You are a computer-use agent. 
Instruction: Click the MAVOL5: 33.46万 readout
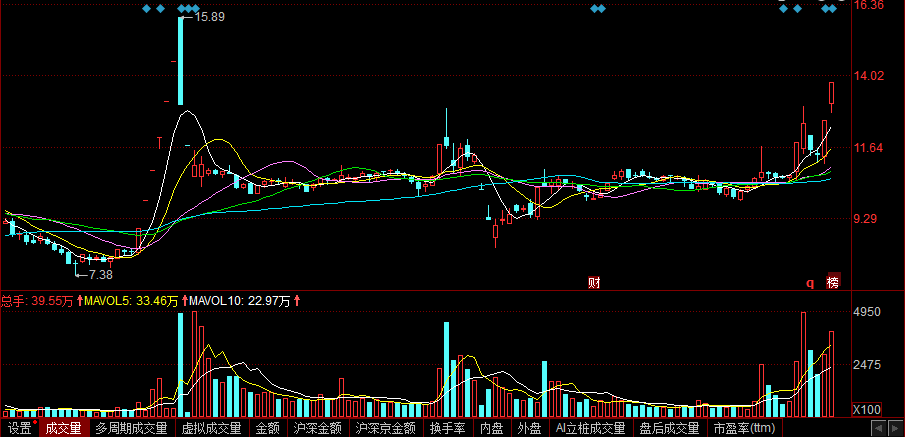click(x=131, y=300)
